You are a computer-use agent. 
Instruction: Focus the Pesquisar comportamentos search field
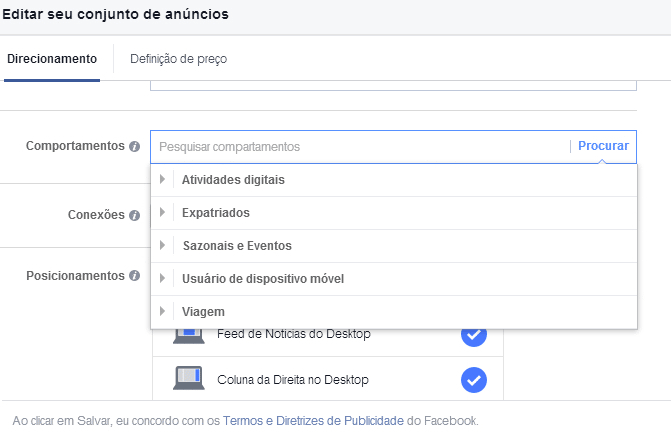360,147
